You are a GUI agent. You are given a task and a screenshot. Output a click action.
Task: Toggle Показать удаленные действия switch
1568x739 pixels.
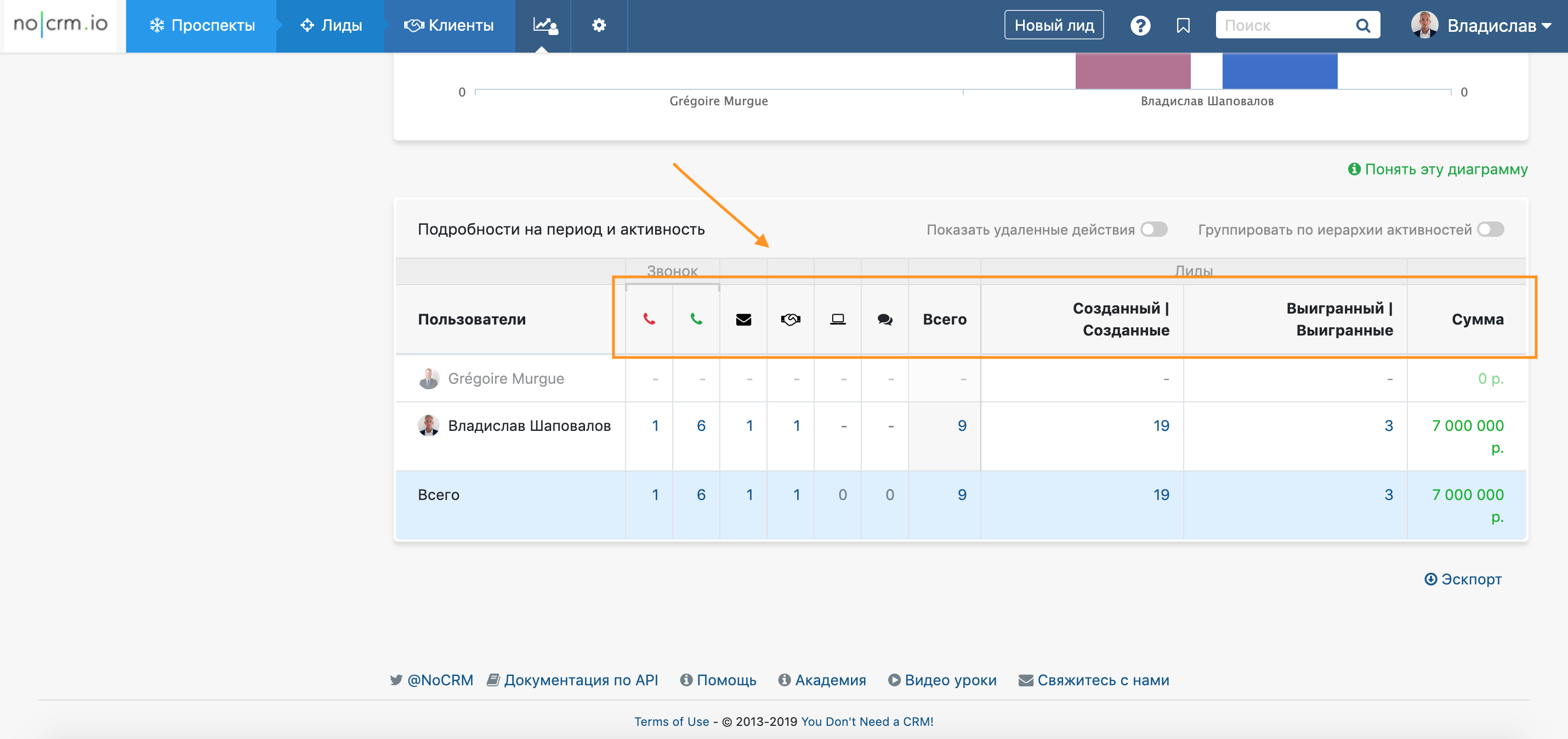pyautogui.click(x=1154, y=230)
